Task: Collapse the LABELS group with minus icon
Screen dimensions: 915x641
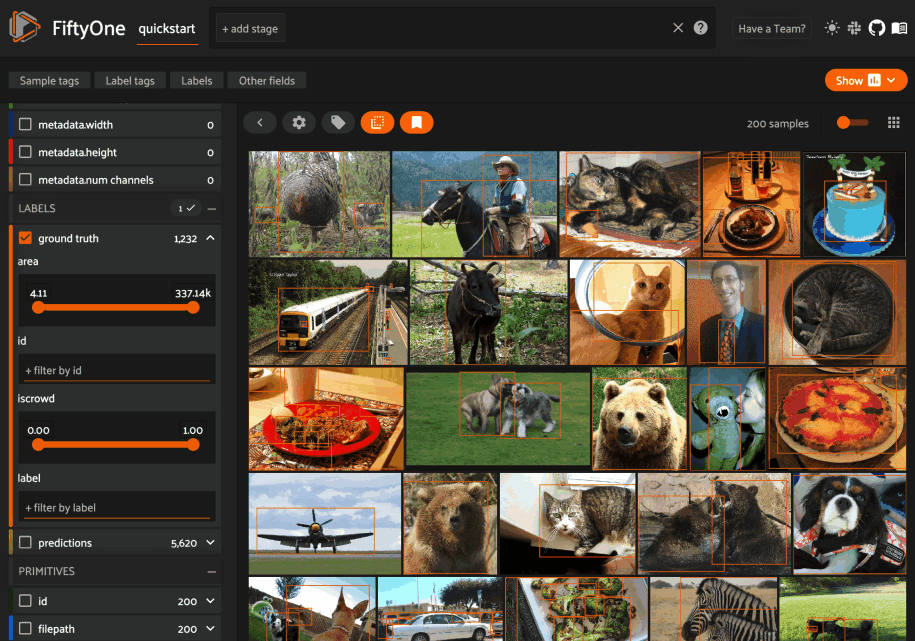Action: point(212,208)
